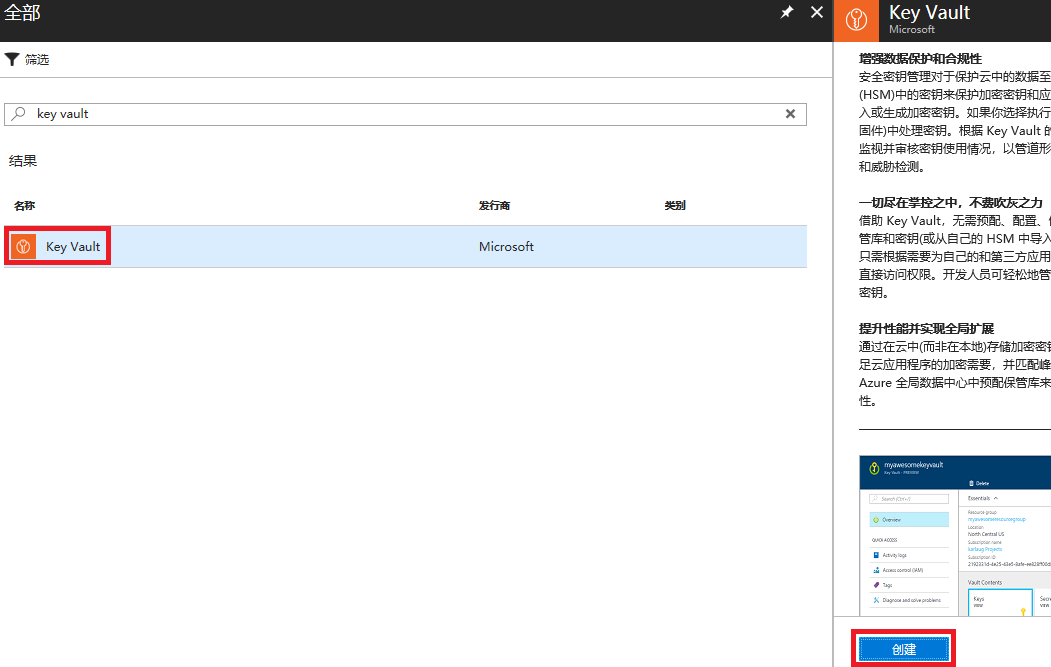The image size is (1051, 667).
Task: Sort by 类别 column header
Action: pos(674,206)
